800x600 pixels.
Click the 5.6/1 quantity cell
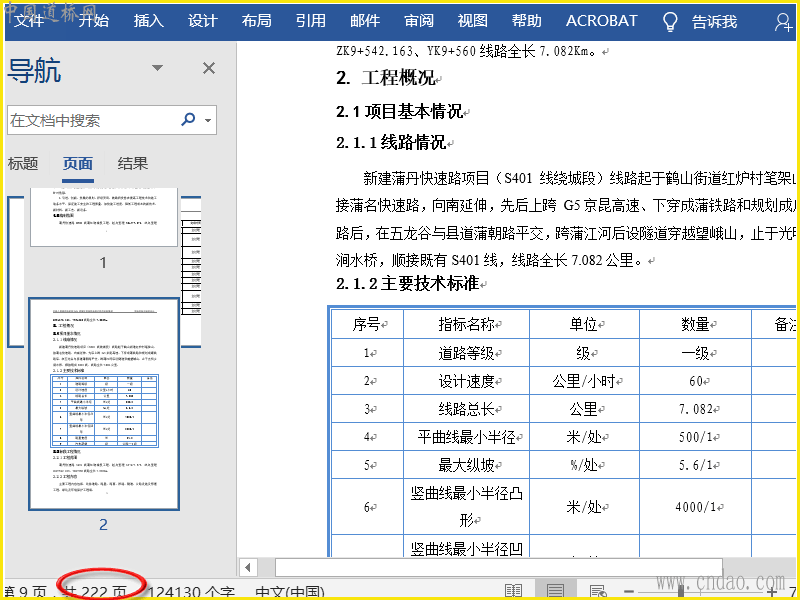pyautogui.click(x=695, y=465)
